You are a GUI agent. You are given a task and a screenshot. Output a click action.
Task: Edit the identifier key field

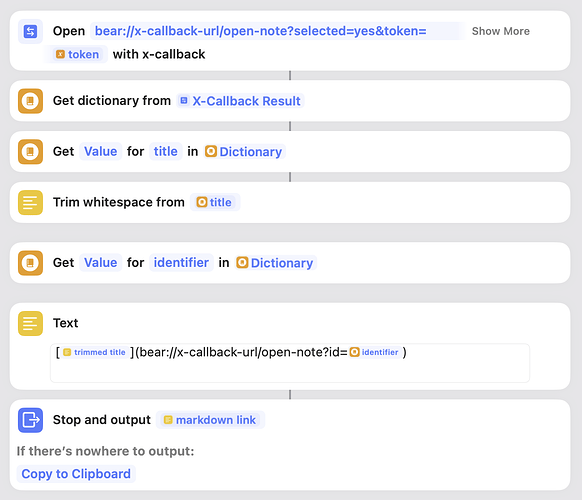click(181, 263)
